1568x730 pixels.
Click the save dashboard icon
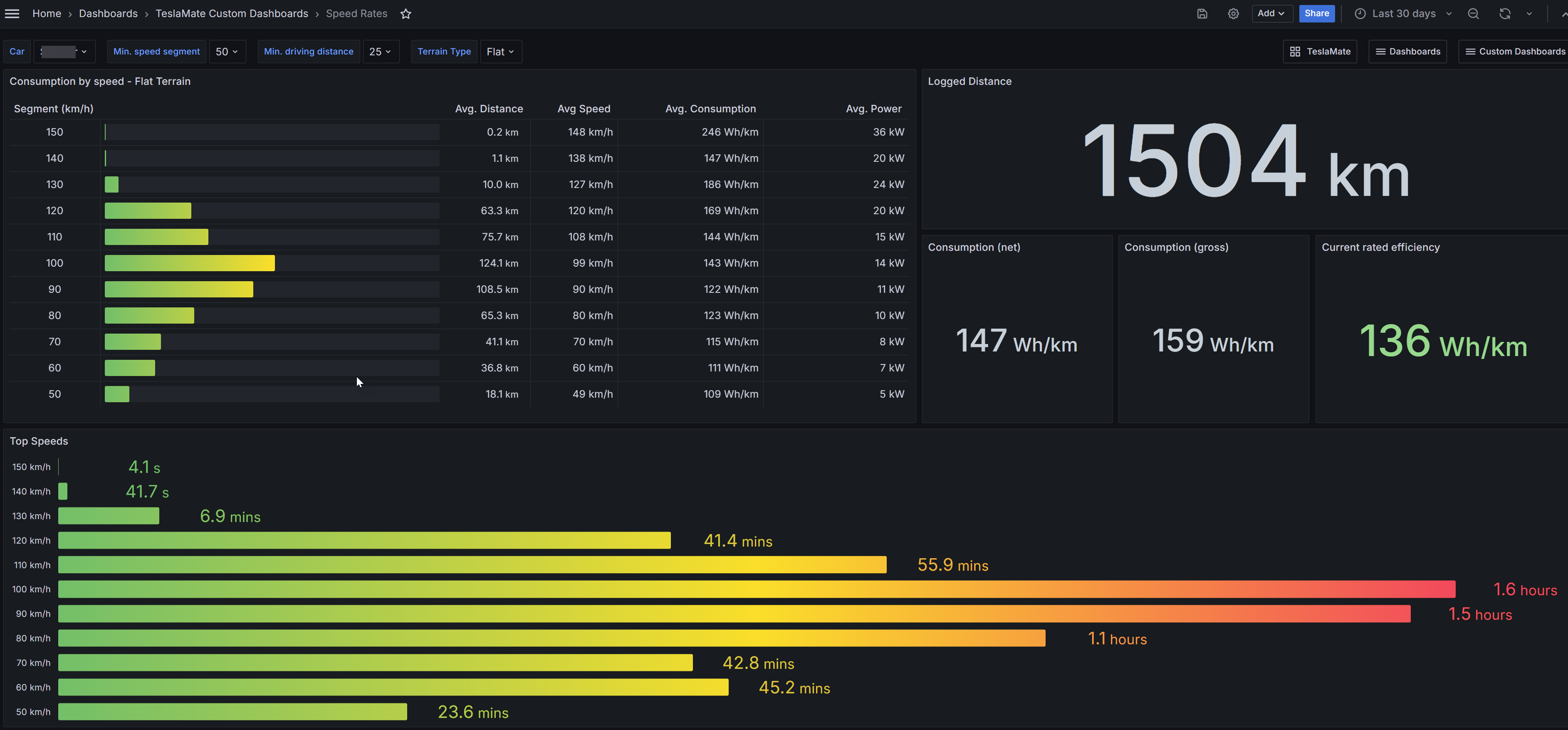(1202, 13)
